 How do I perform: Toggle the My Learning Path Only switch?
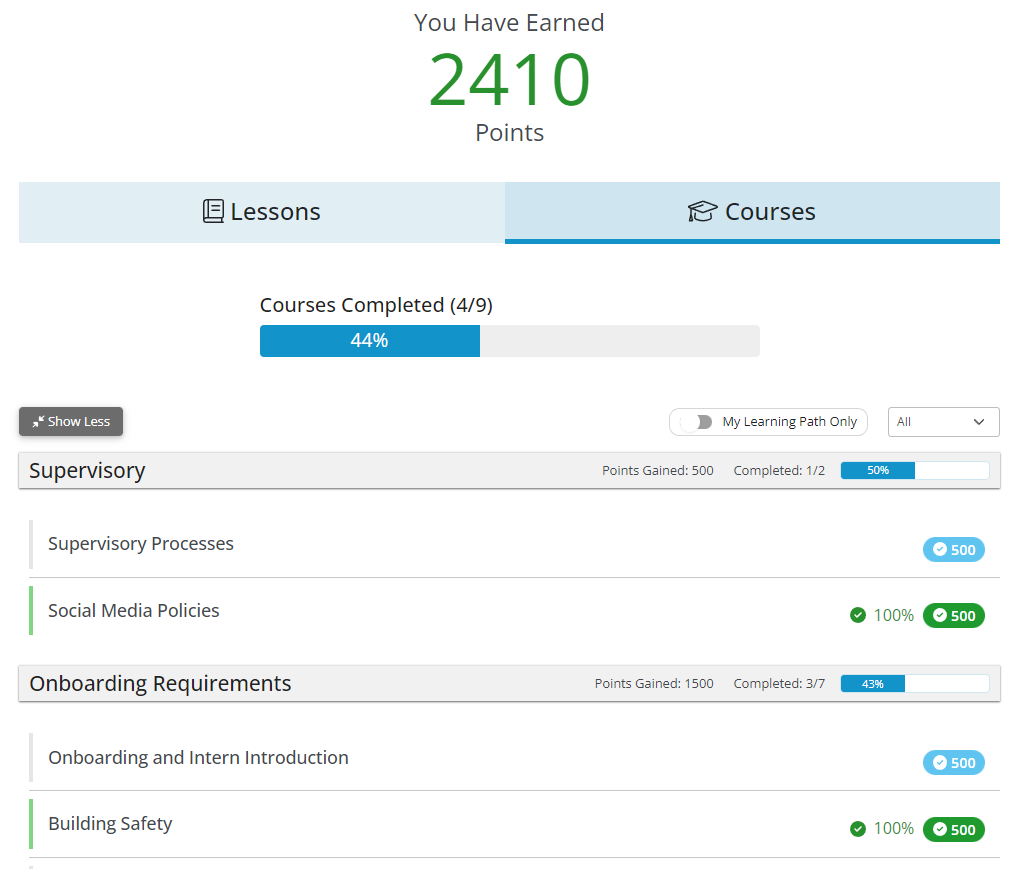(697, 422)
